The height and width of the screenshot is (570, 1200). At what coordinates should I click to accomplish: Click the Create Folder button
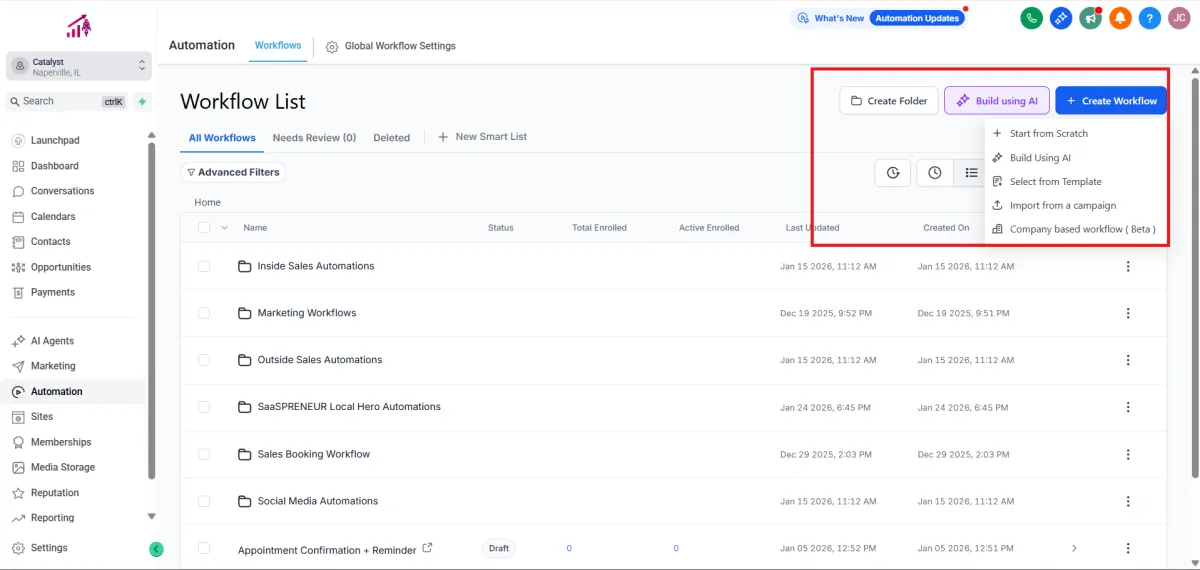889,101
